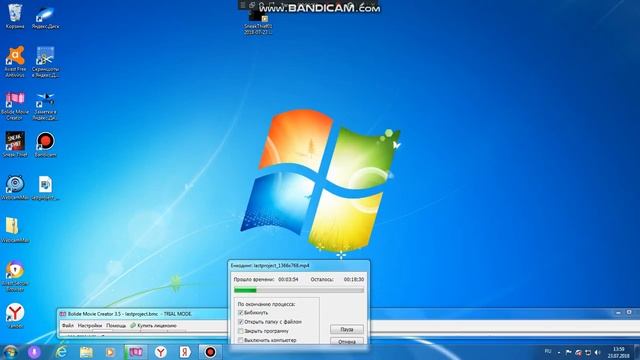Screen dimensions: 640x360
Task: Open the Файл menu in Bolide Movie Creator
Action: 68,326
